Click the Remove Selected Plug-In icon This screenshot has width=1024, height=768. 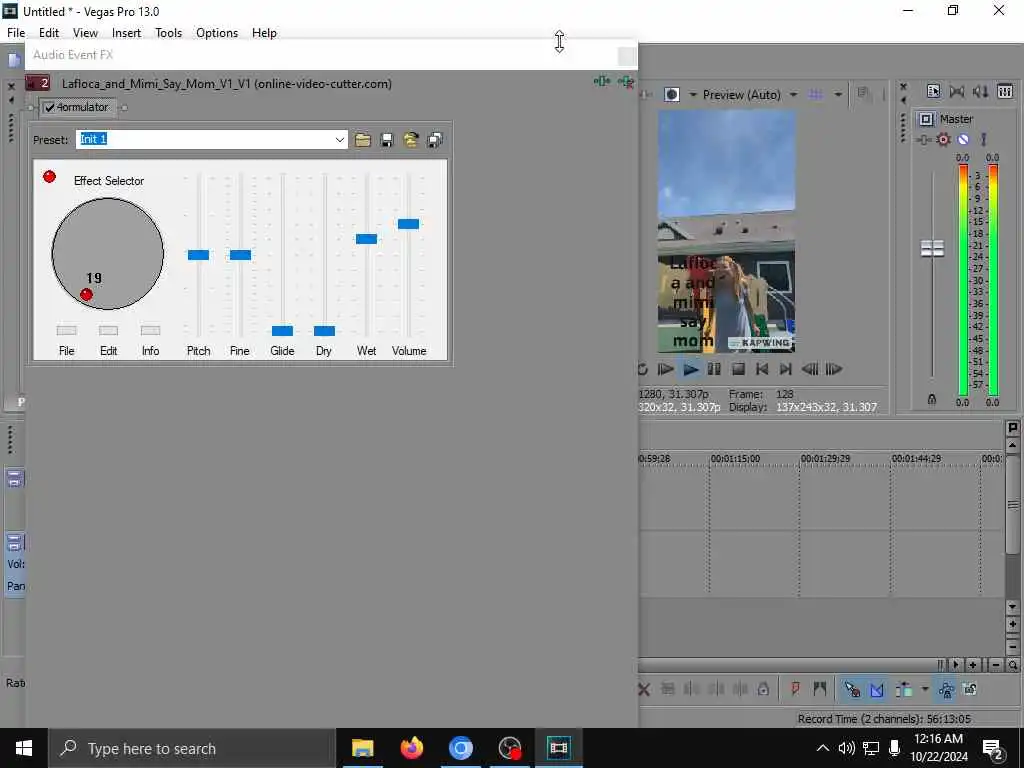pyautogui.click(x=626, y=82)
